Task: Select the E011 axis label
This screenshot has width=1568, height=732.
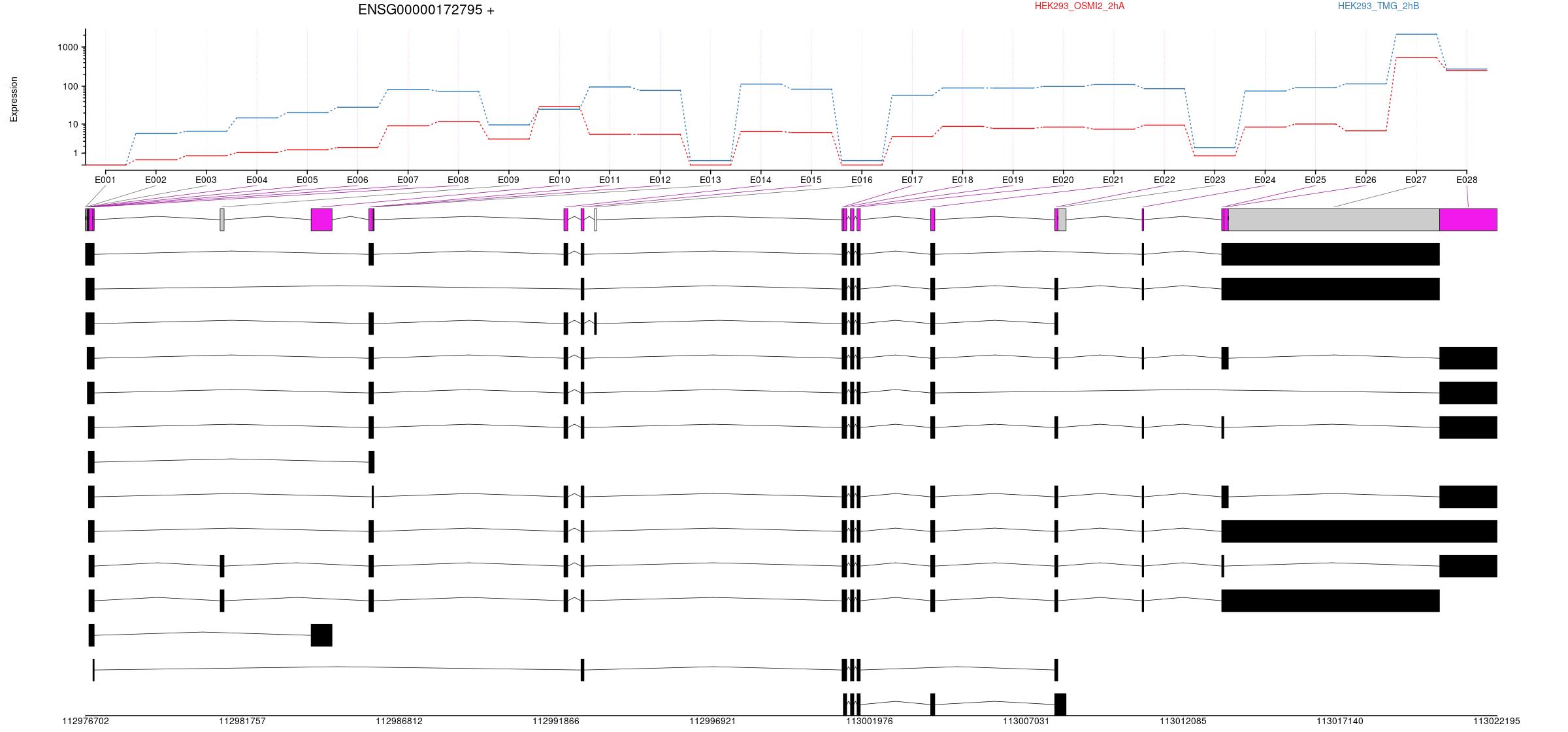Action: click(x=610, y=180)
